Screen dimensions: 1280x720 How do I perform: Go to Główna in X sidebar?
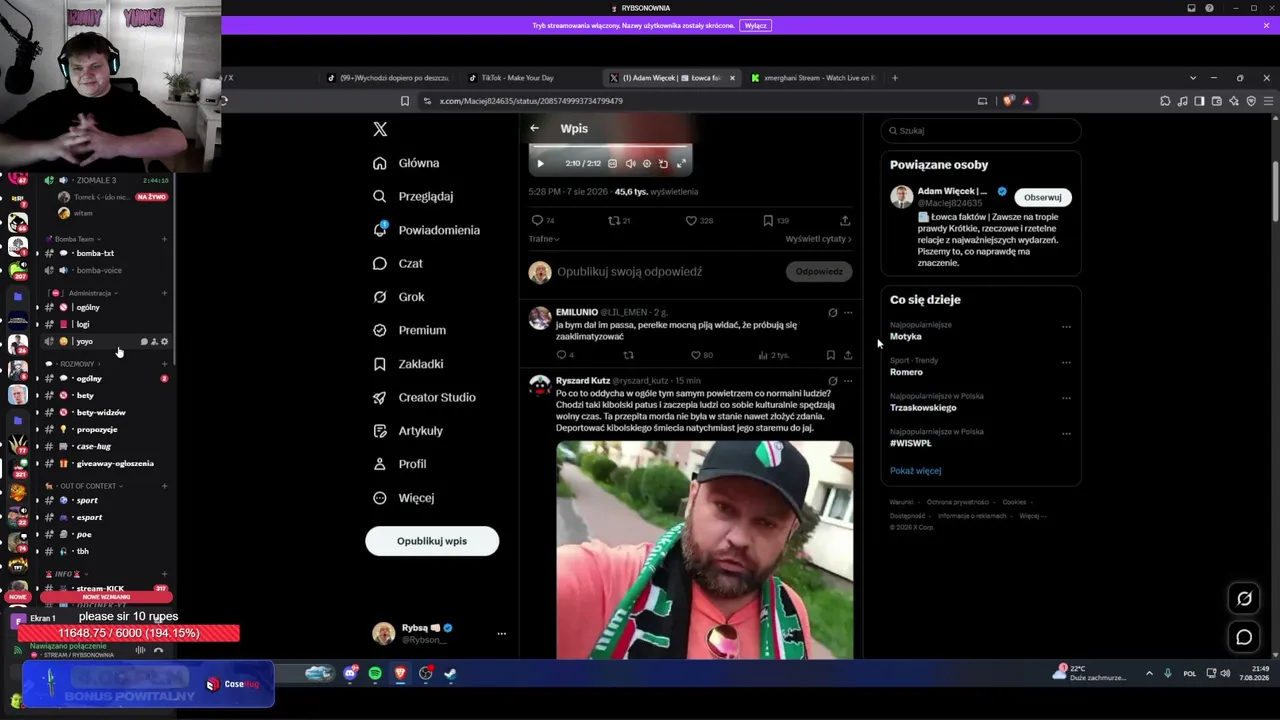406,163
